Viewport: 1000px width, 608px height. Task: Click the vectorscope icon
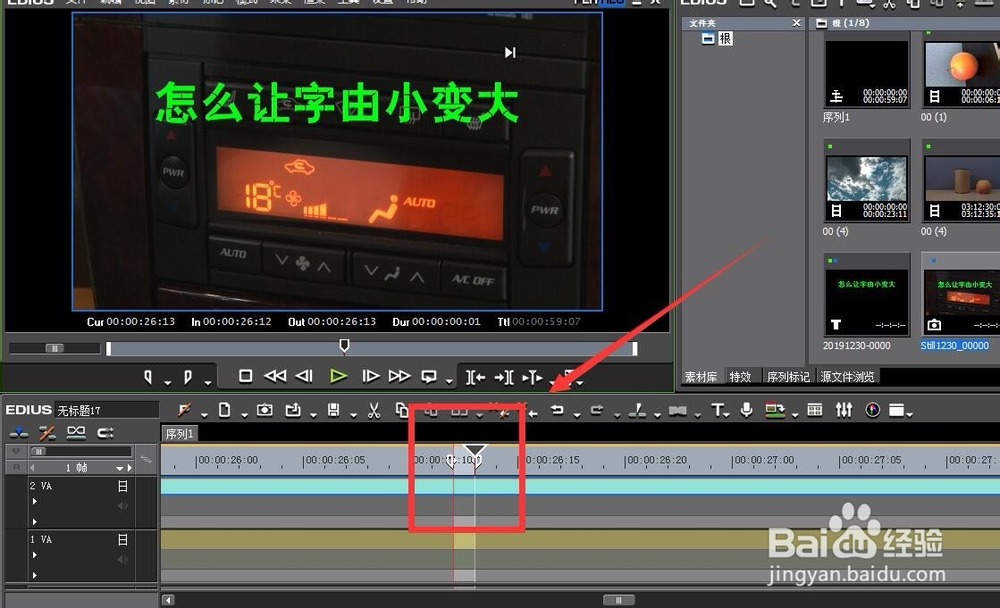(x=872, y=410)
